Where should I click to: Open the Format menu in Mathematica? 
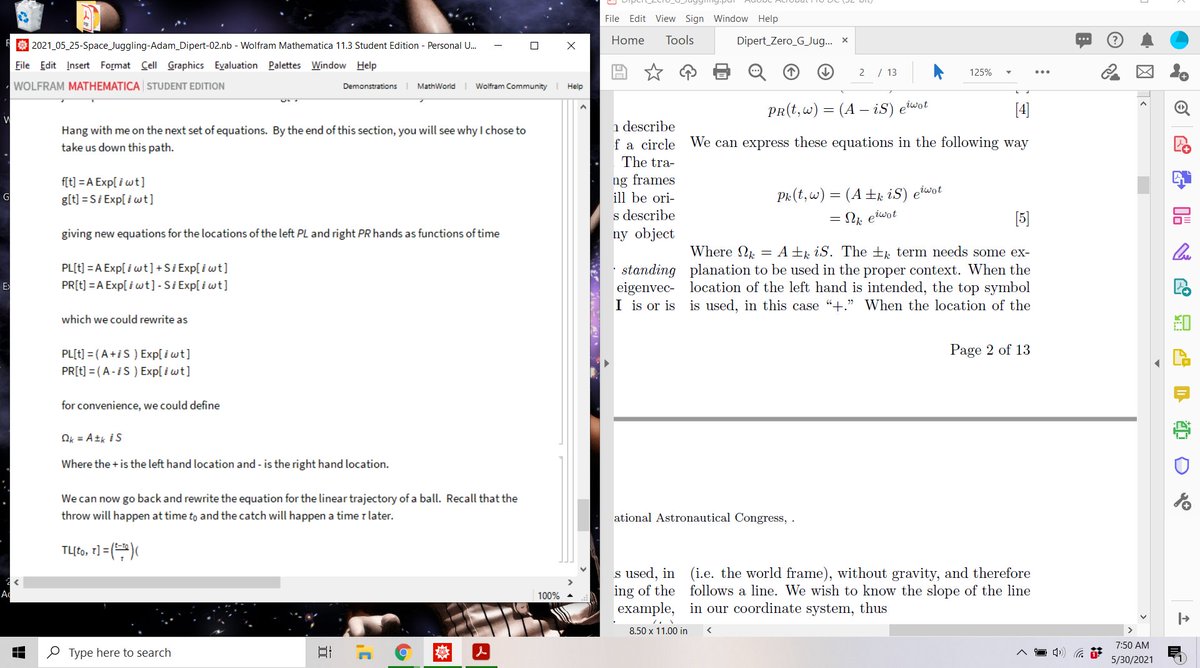(117, 65)
